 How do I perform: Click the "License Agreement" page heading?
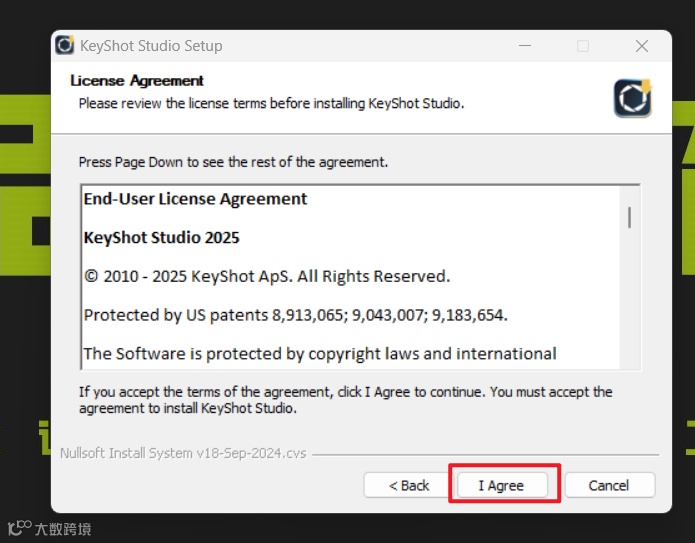137,81
